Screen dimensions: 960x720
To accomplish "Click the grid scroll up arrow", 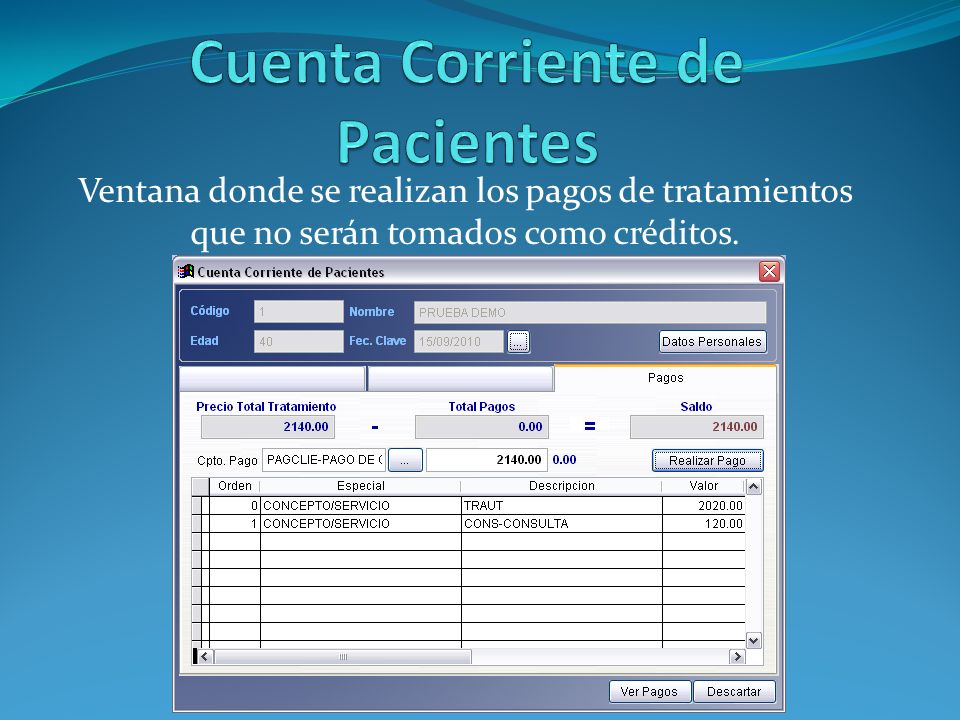I will coord(754,487).
